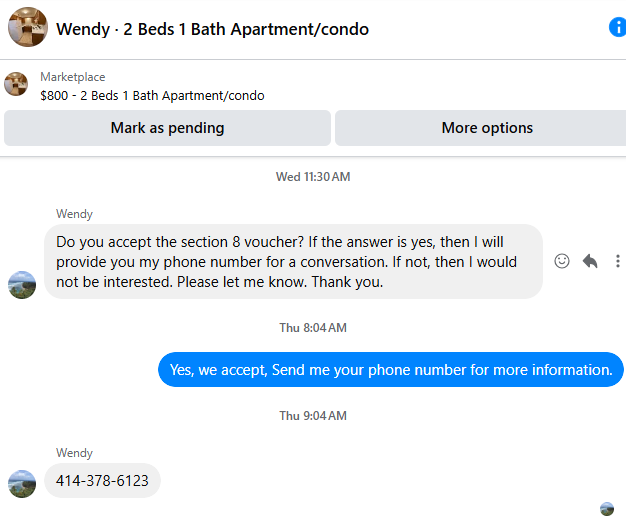
Task: Select the blue 'Yes, we accept' message
Action: [391, 370]
